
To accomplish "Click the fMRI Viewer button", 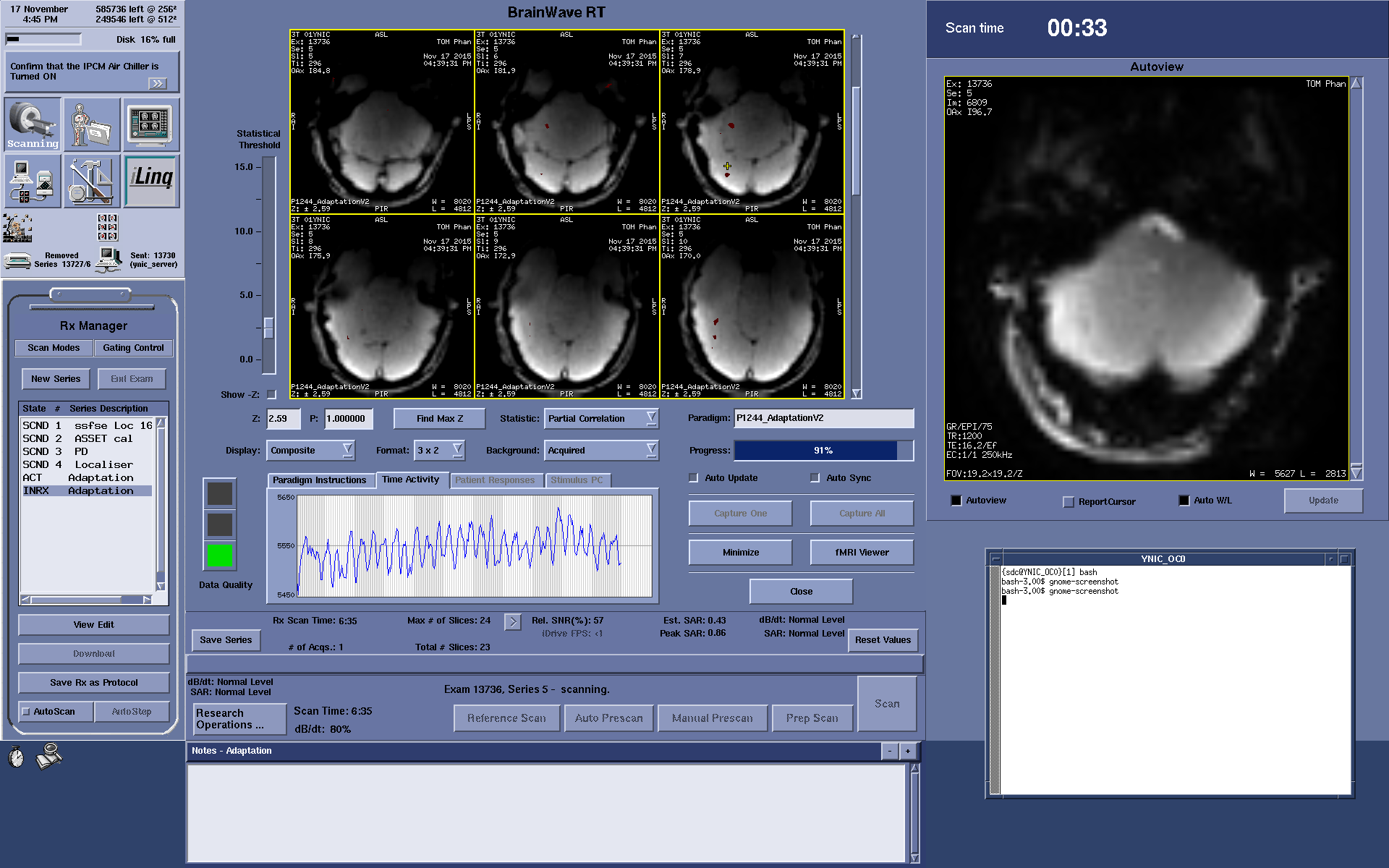I will pyautogui.click(x=862, y=552).
